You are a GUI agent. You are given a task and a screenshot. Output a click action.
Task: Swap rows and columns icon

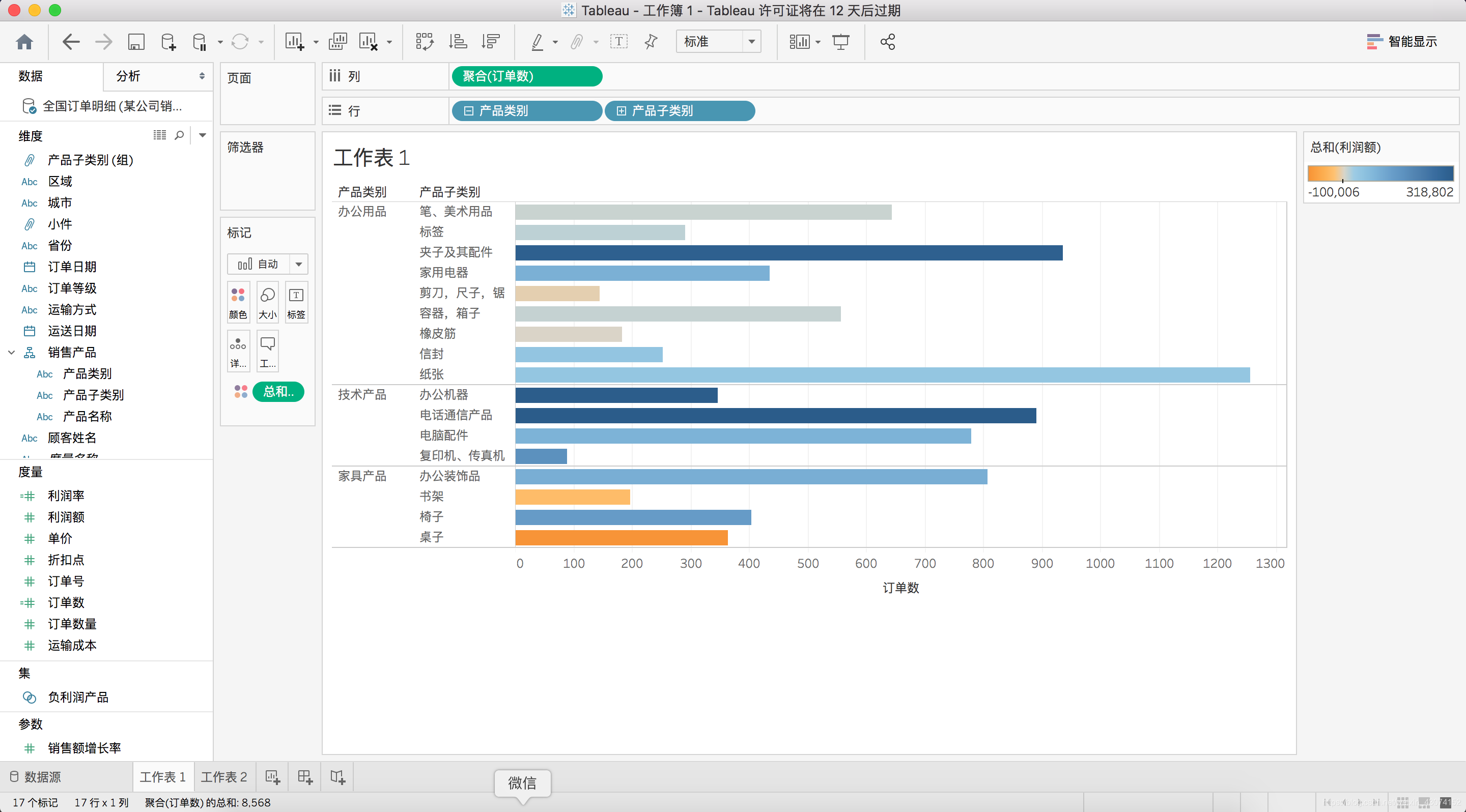(x=425, y=42)
